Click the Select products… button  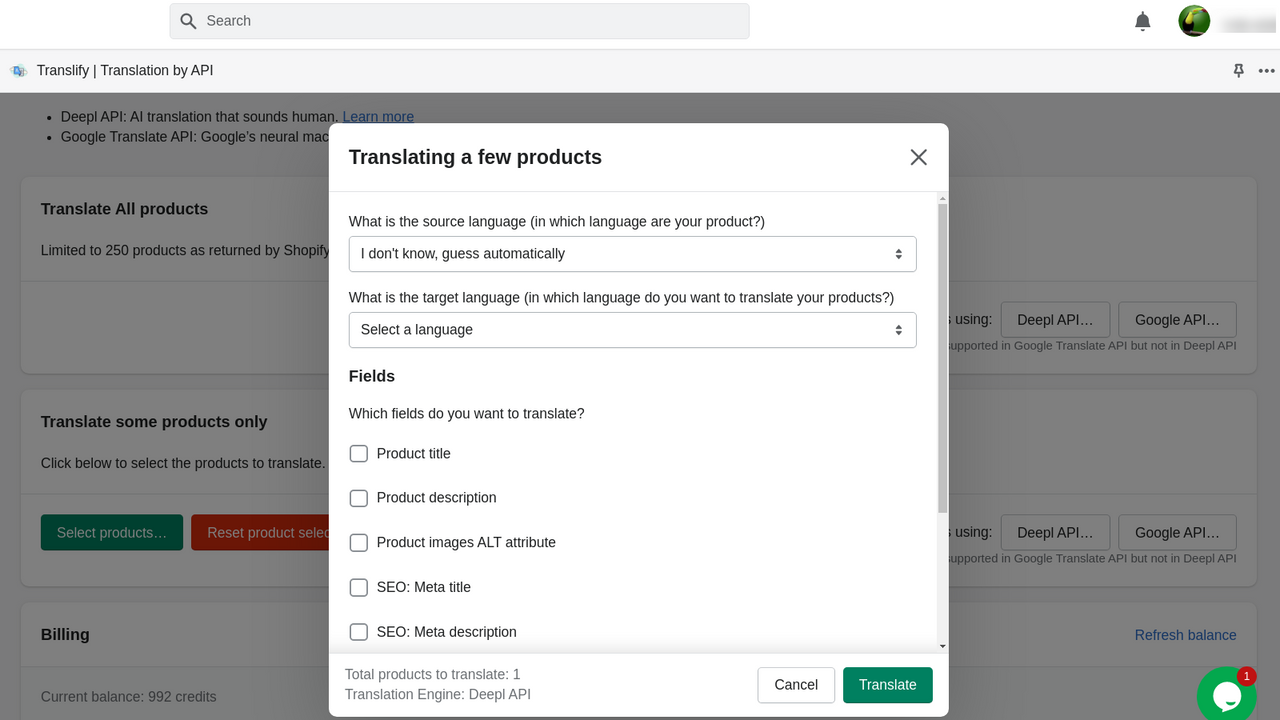coord(112,533)
